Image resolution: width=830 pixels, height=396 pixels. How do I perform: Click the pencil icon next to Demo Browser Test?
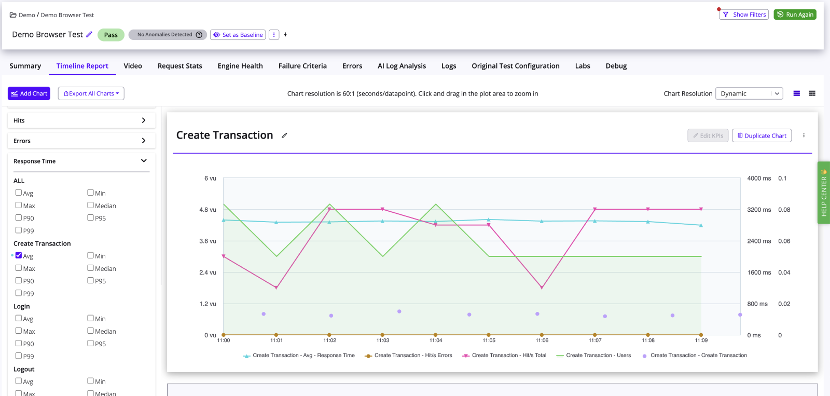(x=89, y=34)
